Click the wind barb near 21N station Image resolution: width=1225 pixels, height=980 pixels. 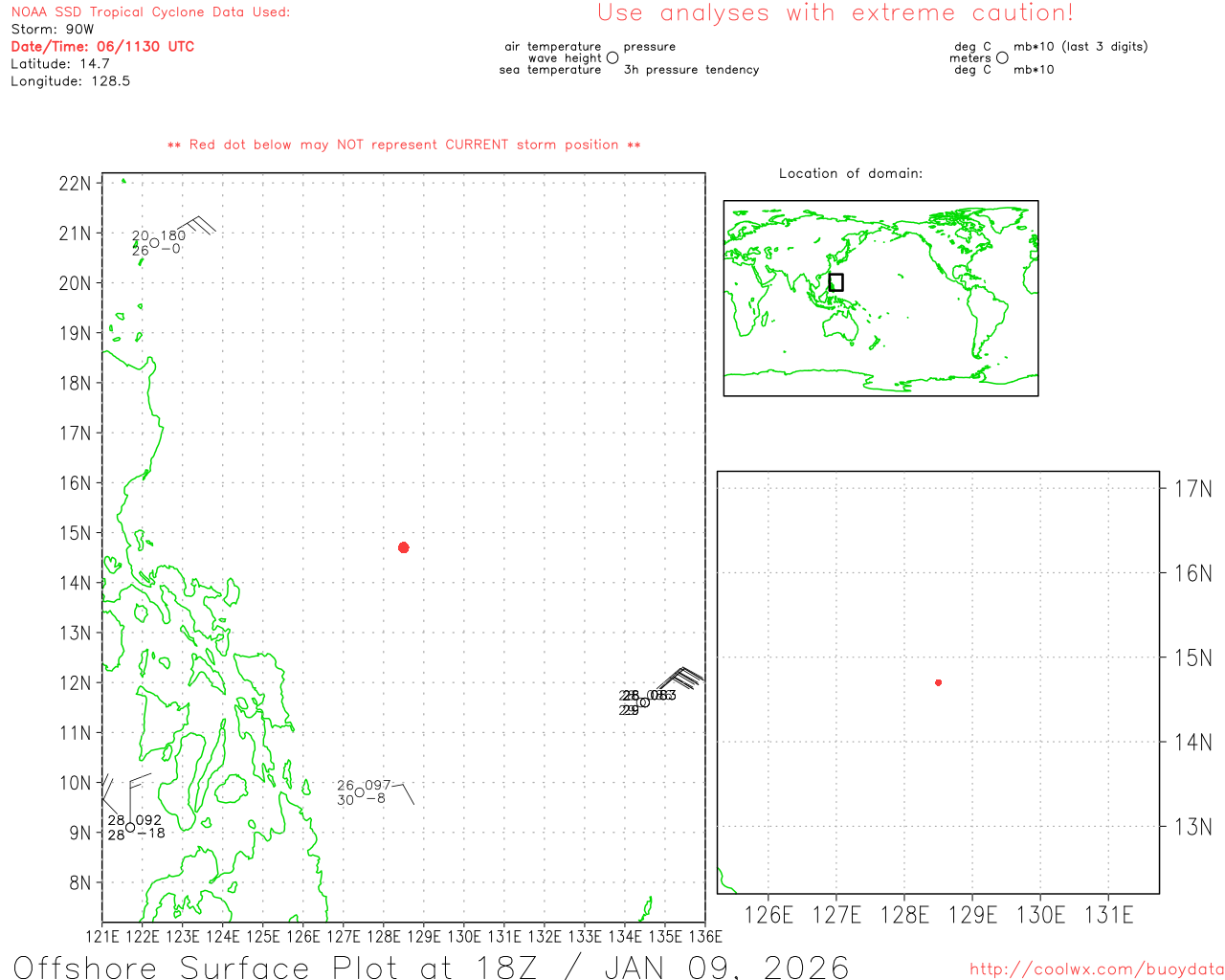(197, 226)
